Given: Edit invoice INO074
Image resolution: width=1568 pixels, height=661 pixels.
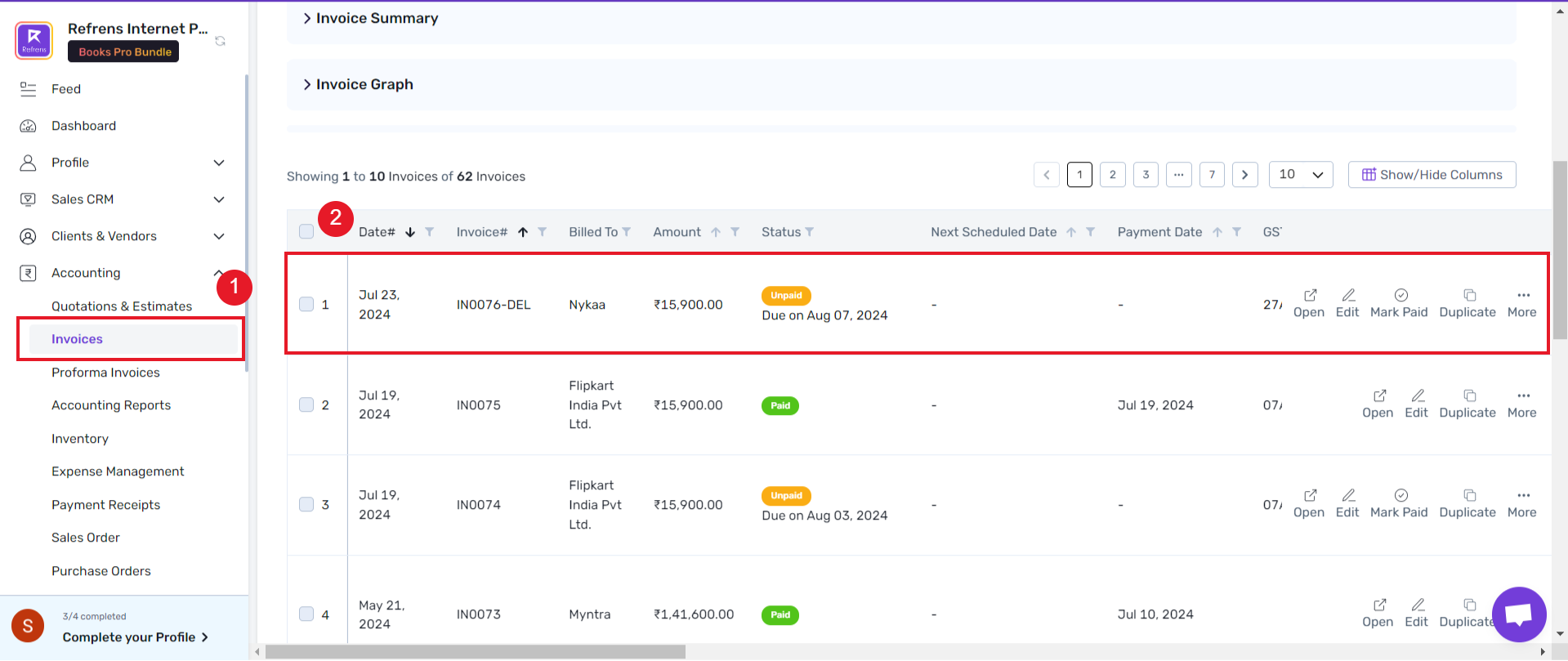Looking at the screenshot, I should pos(1347,503).
